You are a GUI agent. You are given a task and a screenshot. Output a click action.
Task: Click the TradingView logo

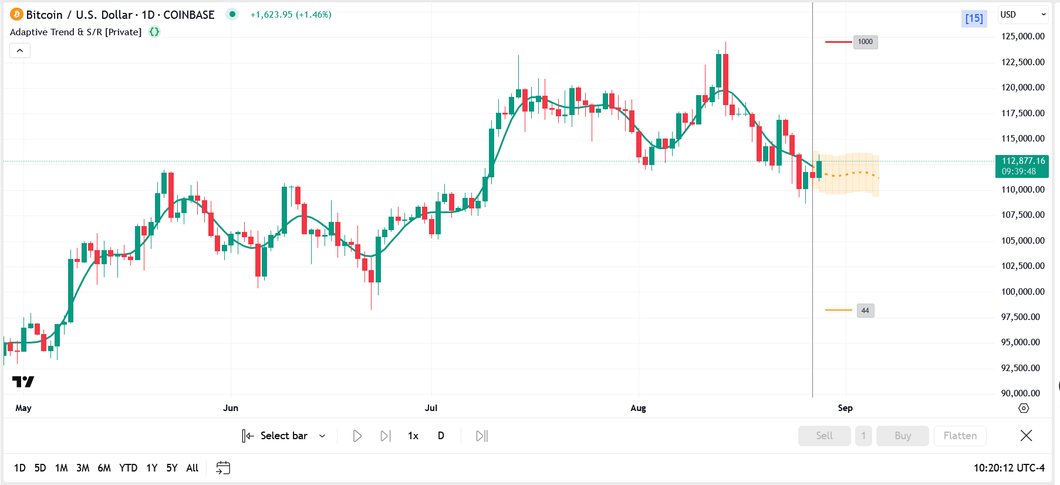coord(23,382)
